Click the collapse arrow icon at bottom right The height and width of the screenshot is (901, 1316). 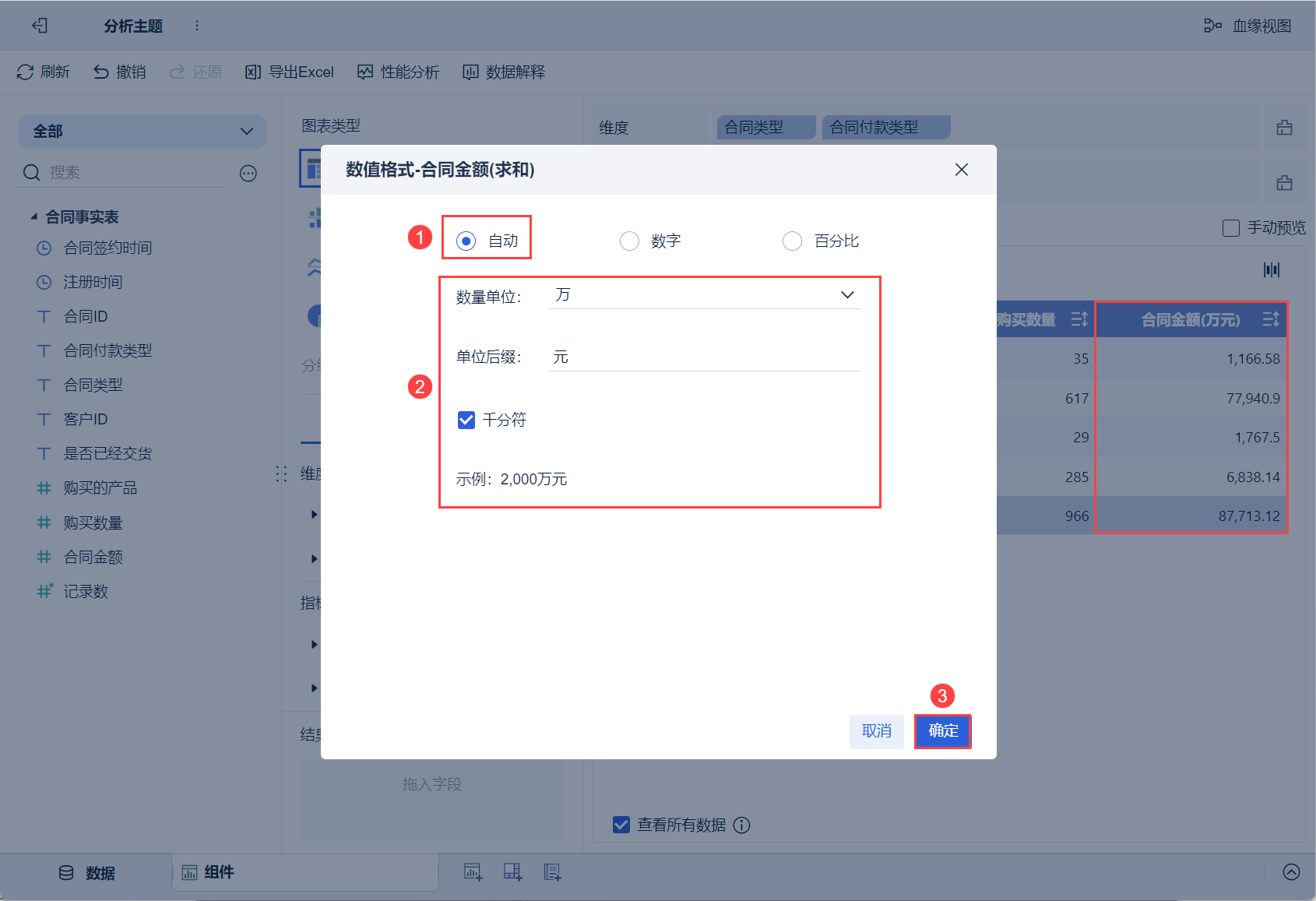pyautogui.click(x=1291, y=872)
